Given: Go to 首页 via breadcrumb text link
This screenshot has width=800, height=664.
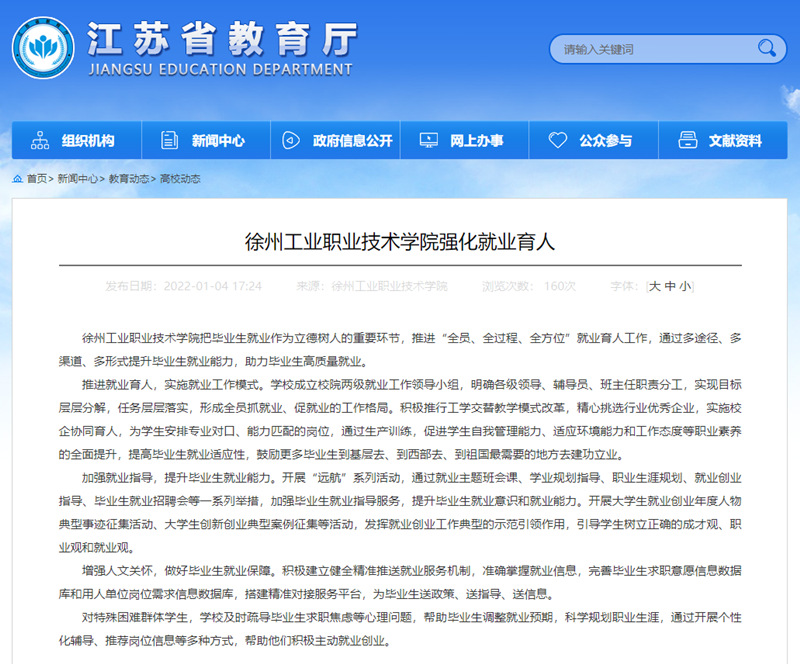Looking at the screenshot, I should coord(36,179).
